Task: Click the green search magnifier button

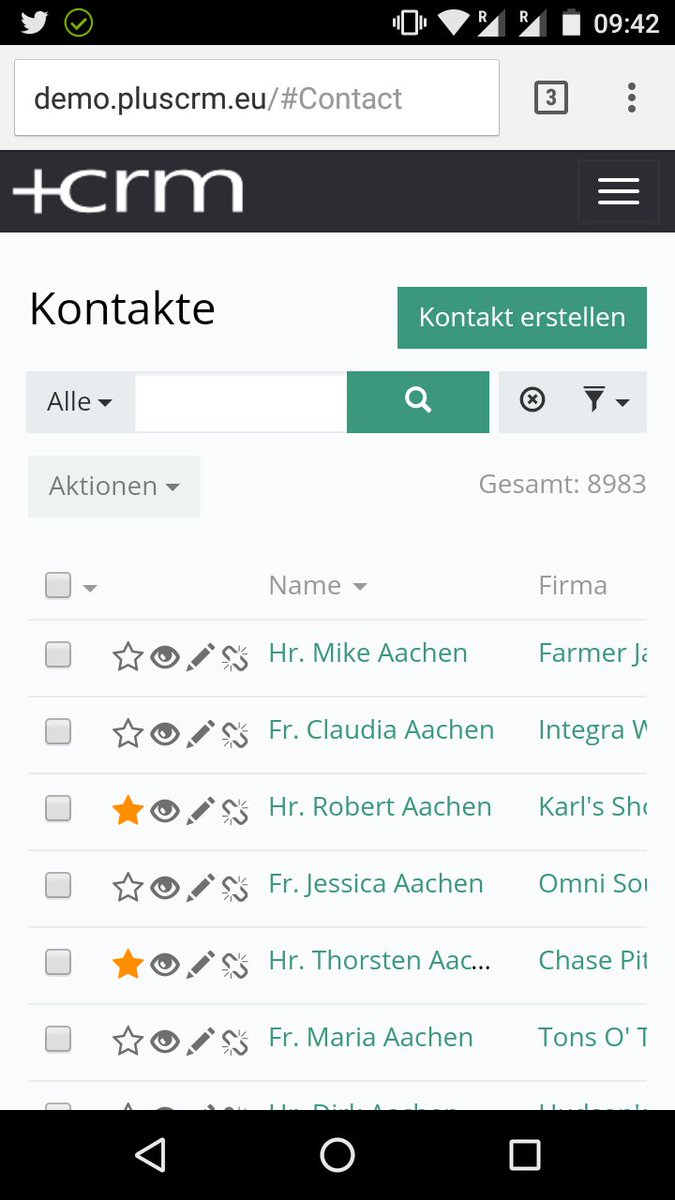Action: click(418, 402)
